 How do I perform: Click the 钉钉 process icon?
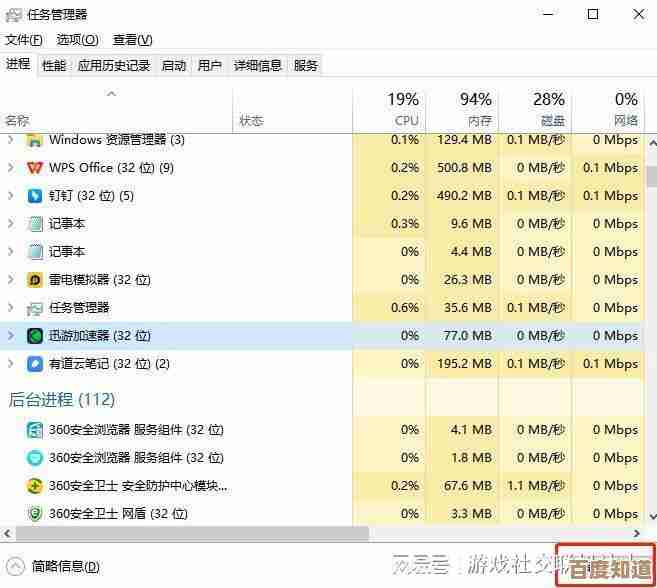pos(35,196)
